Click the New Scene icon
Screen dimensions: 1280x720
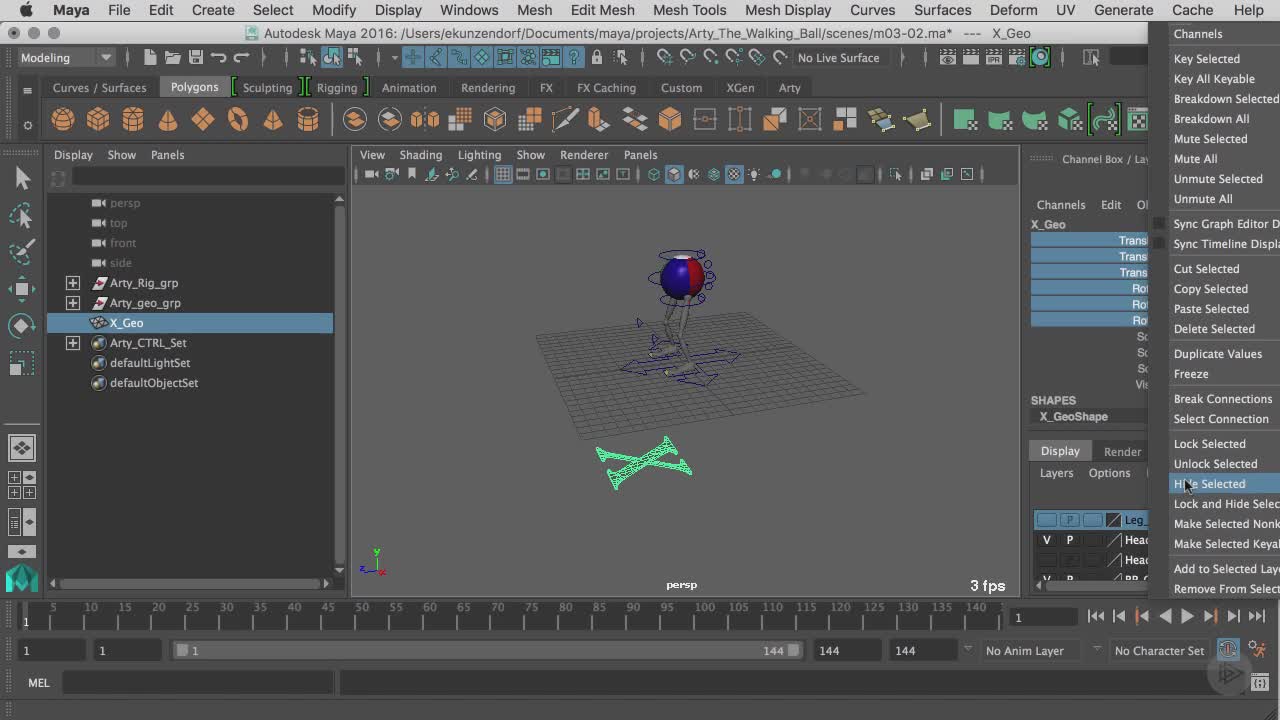[x=150, y=57]
